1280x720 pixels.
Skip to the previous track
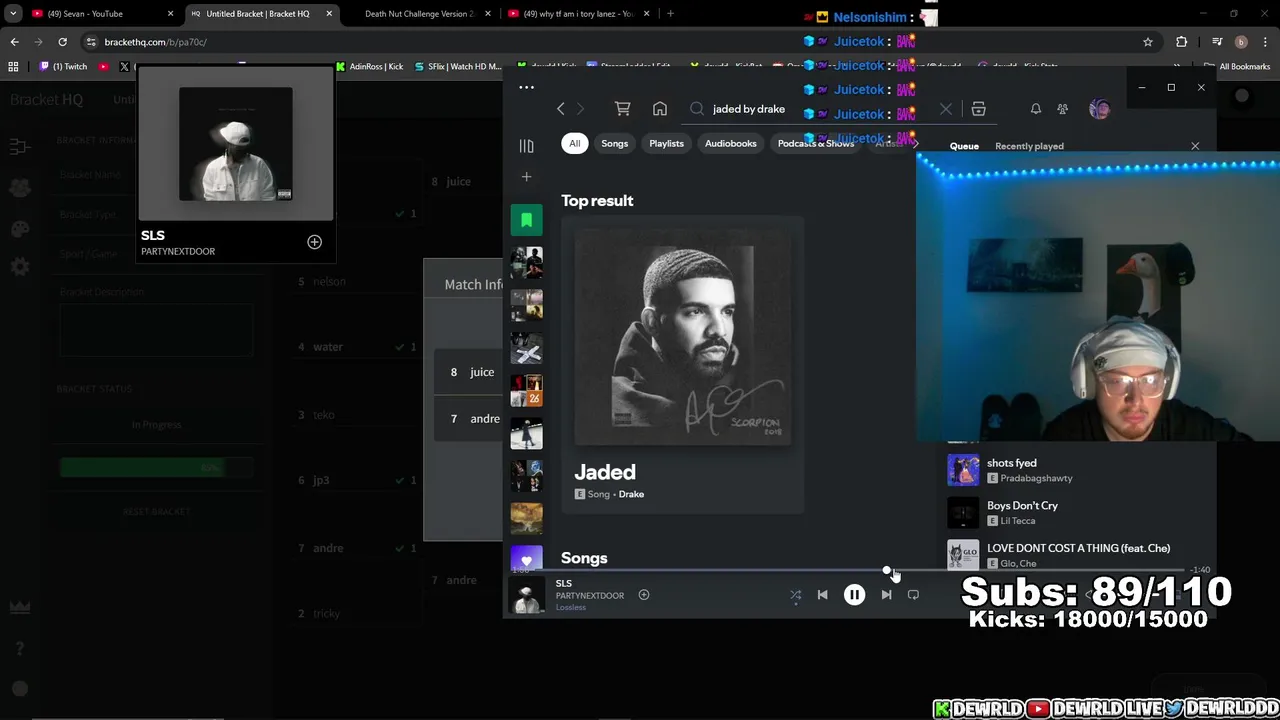tap(822, 595)
